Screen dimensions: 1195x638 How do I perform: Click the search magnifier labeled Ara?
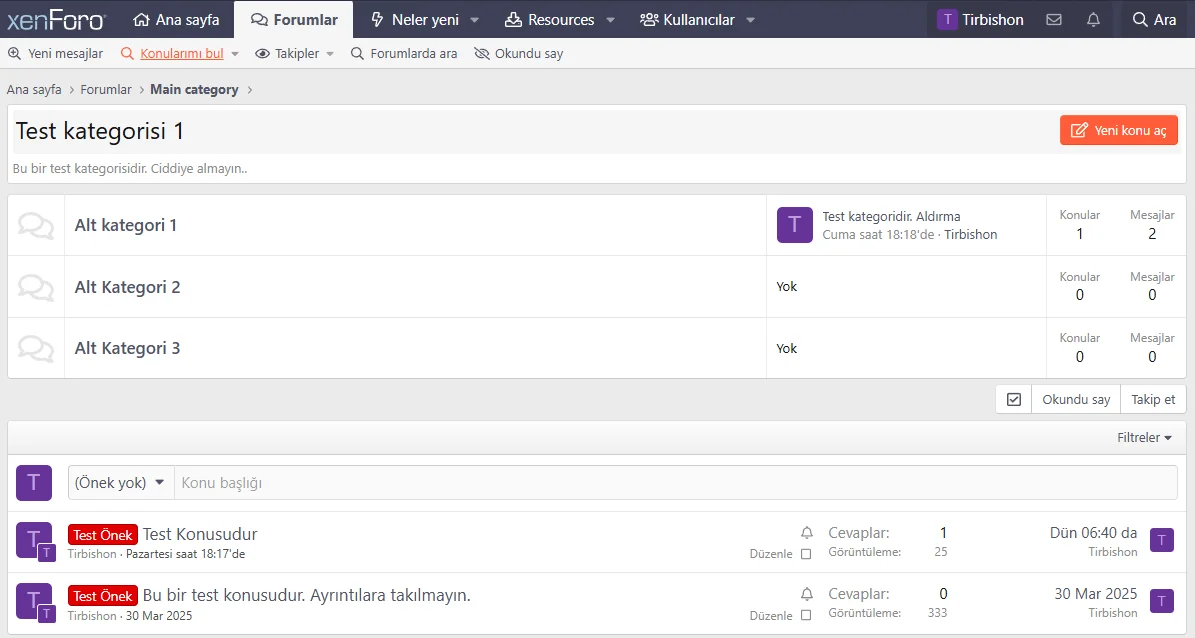(1154, 19)
